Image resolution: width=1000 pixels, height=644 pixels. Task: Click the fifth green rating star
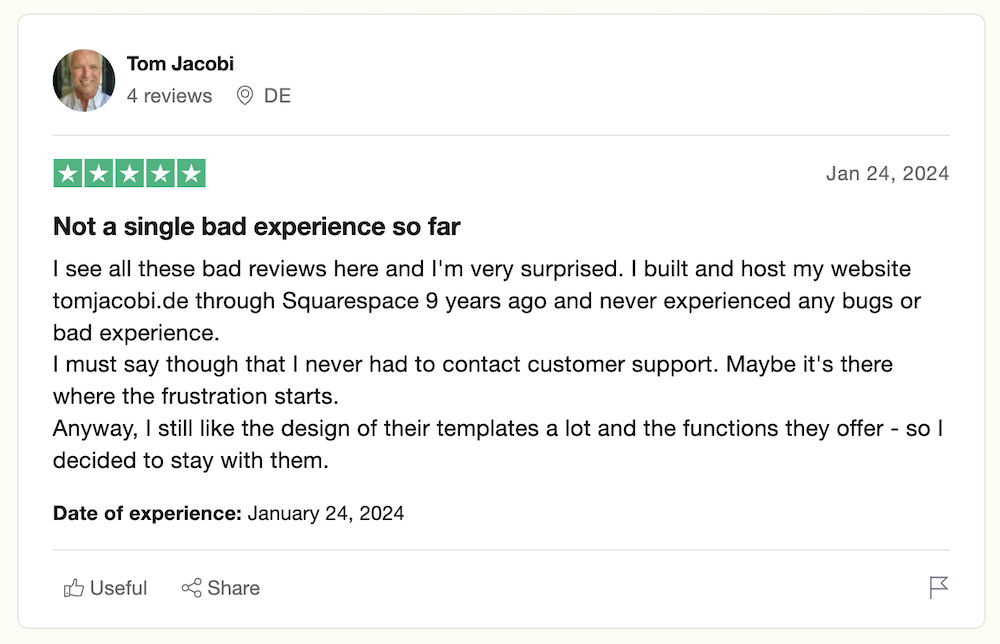click(190, 174)
